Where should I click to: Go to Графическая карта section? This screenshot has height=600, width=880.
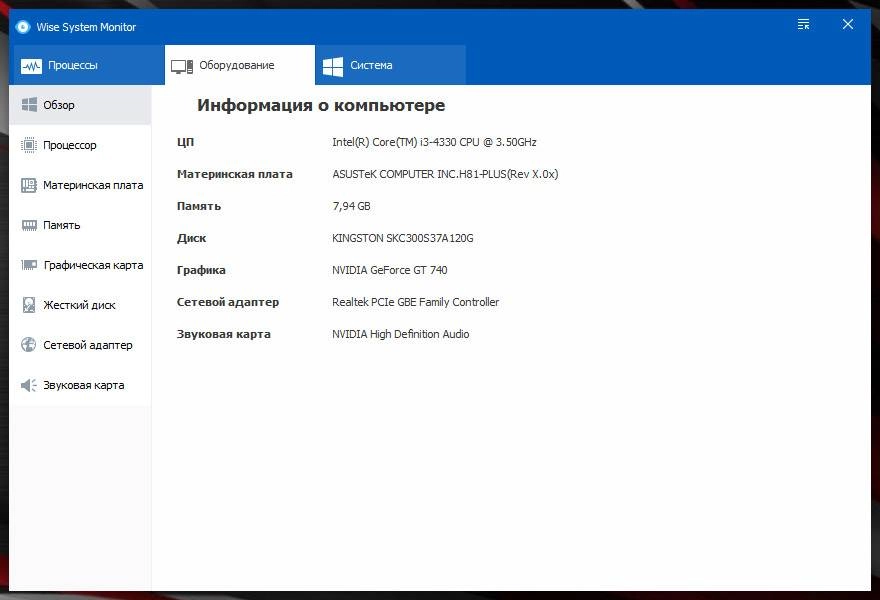click(x=80, y=265)
